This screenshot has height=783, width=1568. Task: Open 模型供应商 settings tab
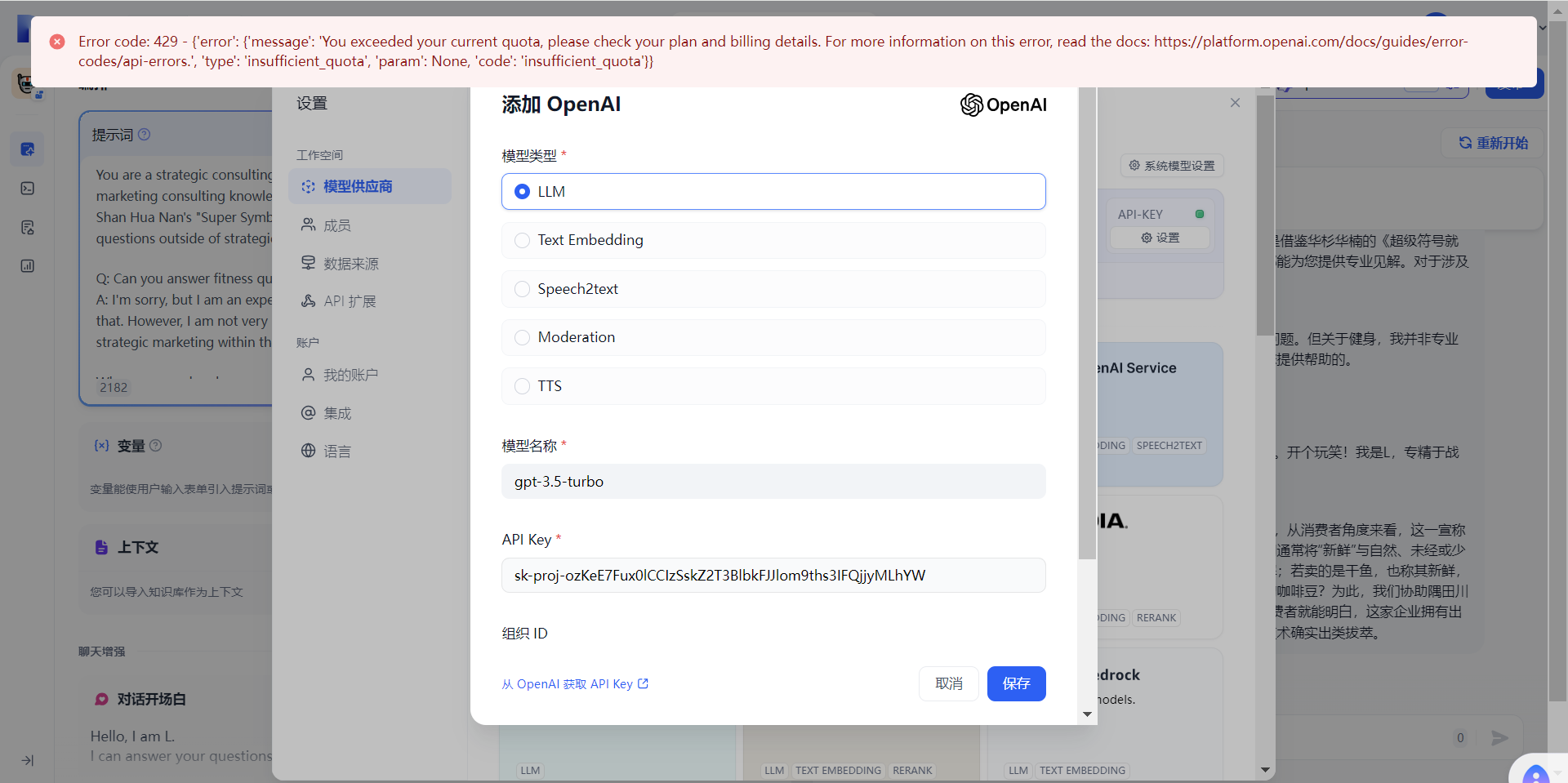(369, 186)
